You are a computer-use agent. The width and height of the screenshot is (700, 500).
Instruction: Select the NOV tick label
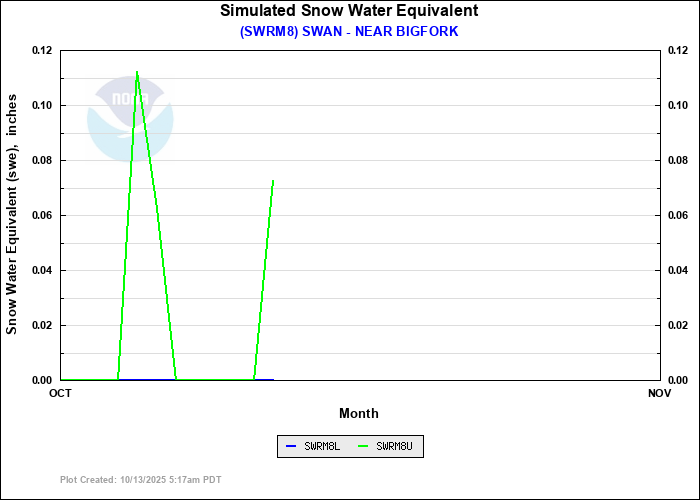tap(659, 393)
